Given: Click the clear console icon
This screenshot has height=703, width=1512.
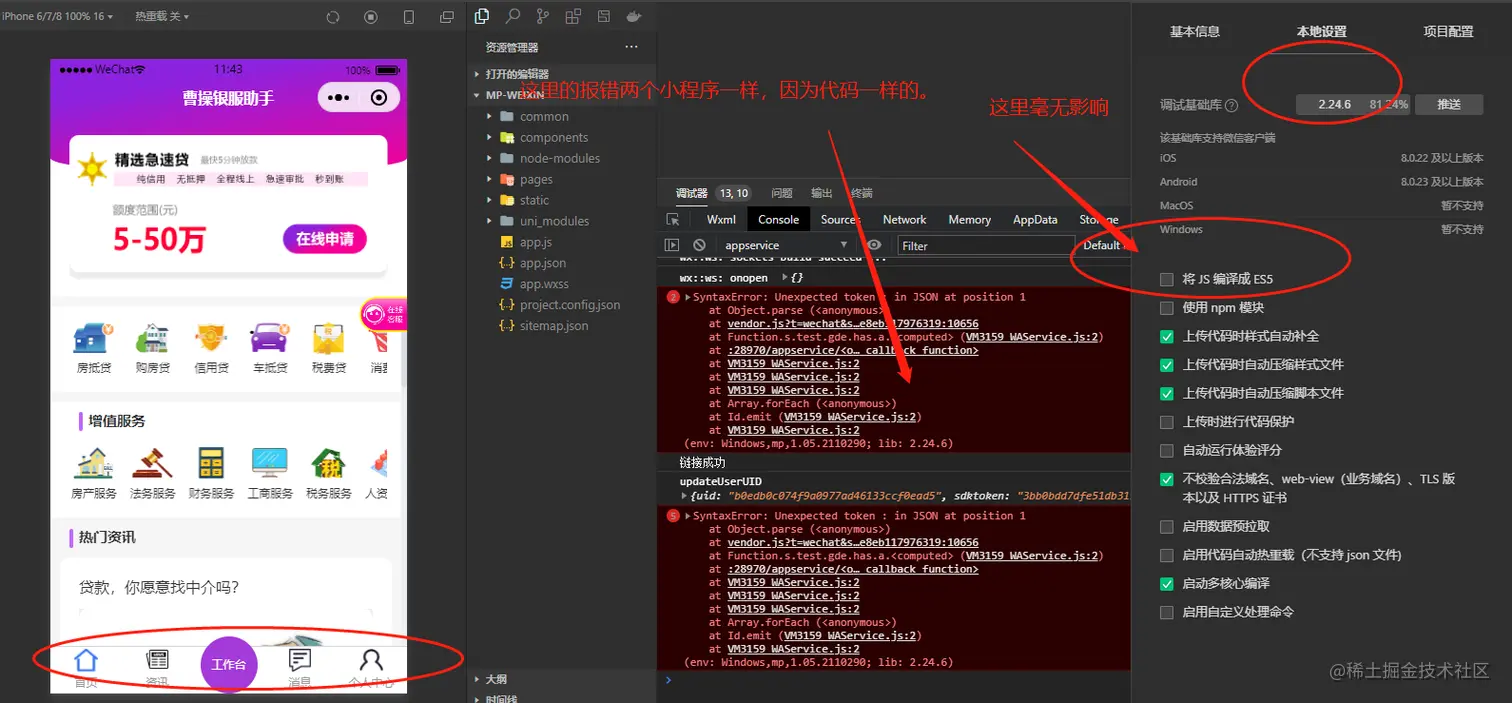Looking at the screenshot, I should [x=699, y=245].
